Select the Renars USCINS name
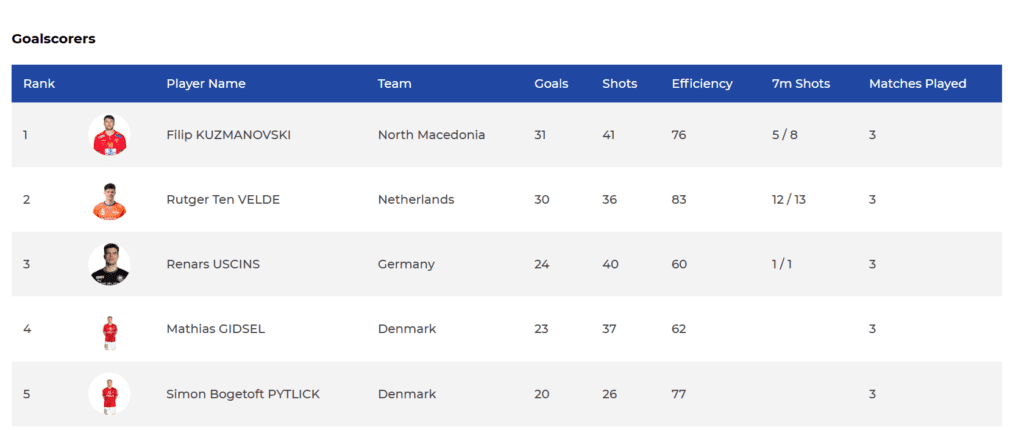The height and width of the screenshot is (430, 1024). point(213,265)
